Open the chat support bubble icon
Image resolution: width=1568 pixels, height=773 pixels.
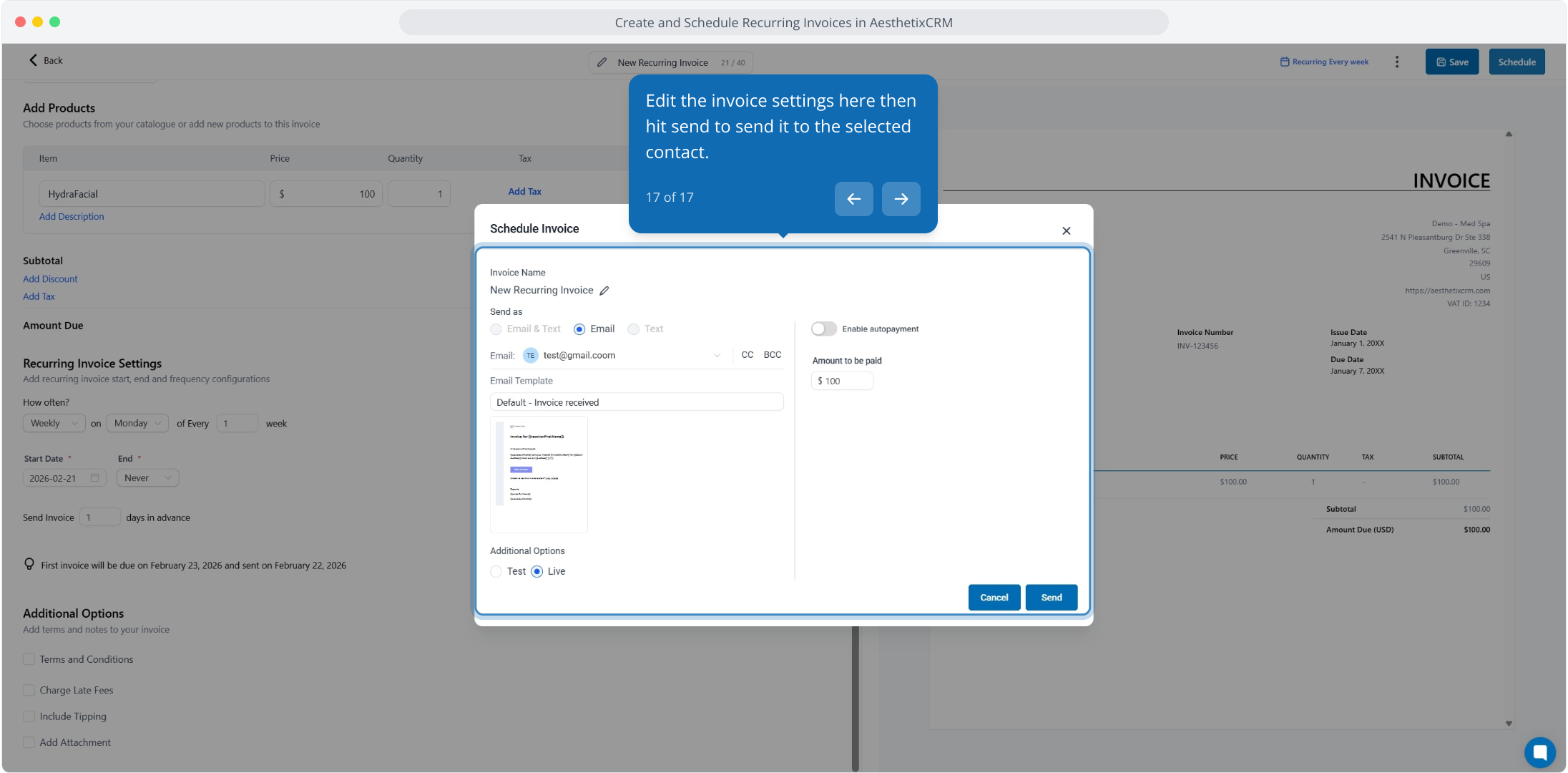tap(1539, 752)
